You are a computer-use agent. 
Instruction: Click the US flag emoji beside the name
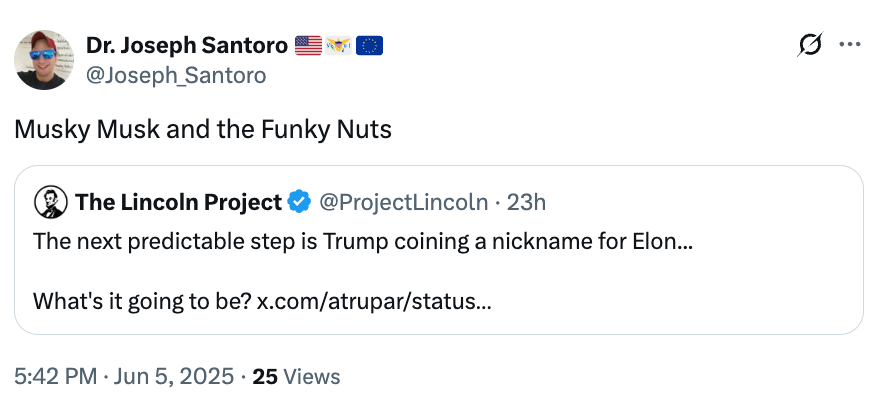click(x=309, y=45)
